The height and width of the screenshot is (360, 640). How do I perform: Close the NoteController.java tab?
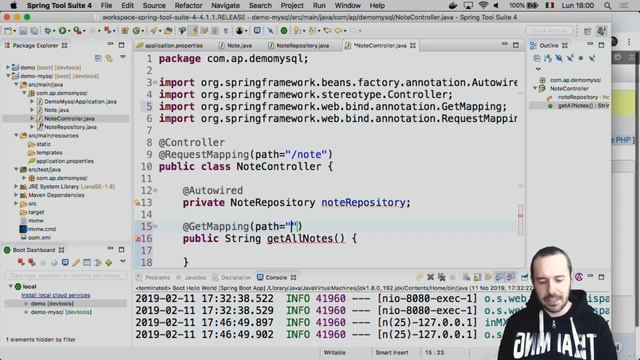(413, 45)
